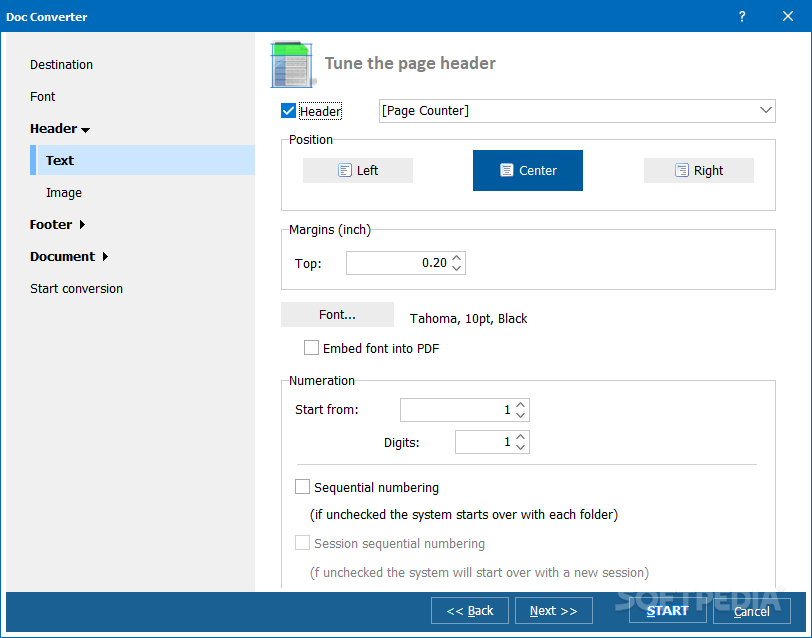Uncheck the Header checkbox
Screen dimensions: 812x638
[x=288, y=111]
